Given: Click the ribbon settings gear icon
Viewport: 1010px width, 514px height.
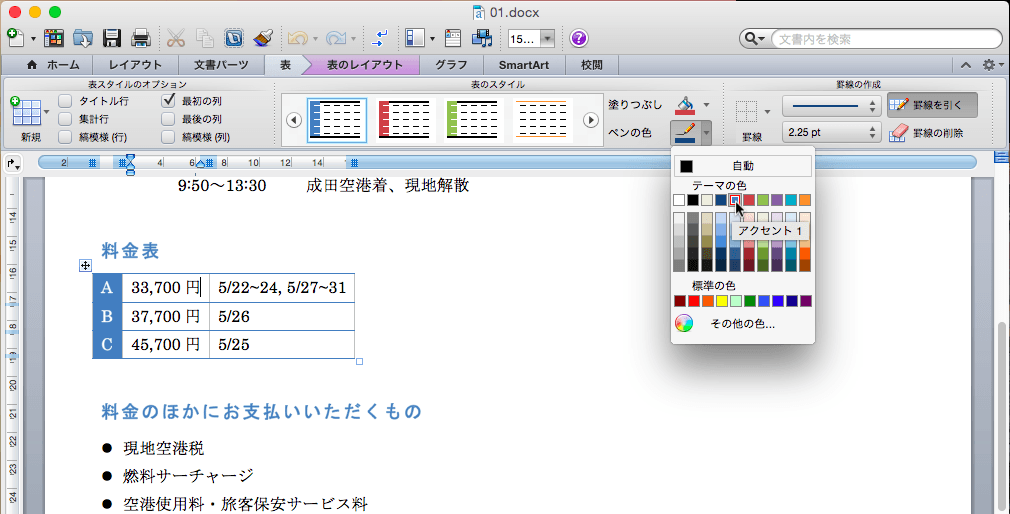Looking at the screenshot, I should [989, 64].
